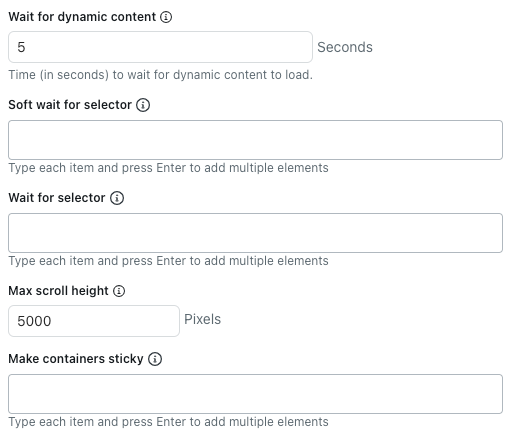Click the "Wait for dynamic content" label
The height and width of the screenshot is (443, 513).
point(82,17)
